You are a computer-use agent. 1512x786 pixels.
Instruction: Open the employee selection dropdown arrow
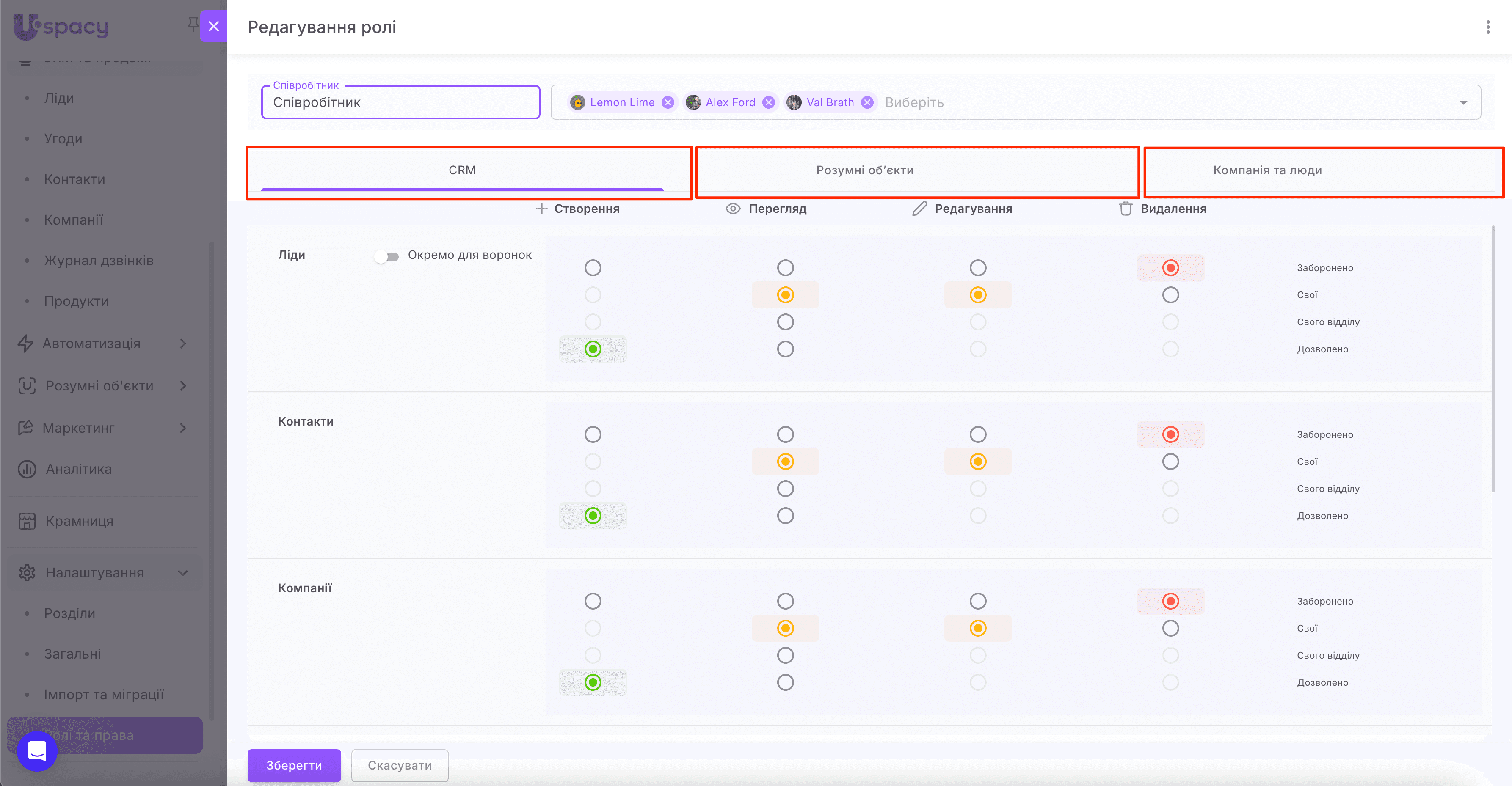1463,103
